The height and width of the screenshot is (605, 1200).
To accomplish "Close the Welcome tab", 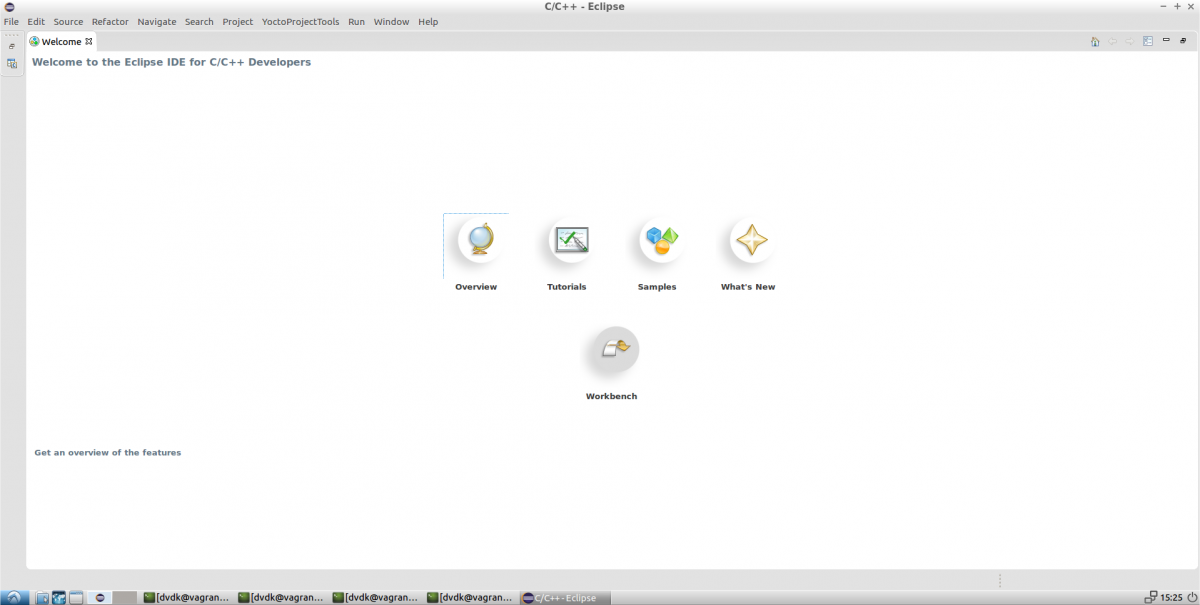I will pyautogui.click(x=89, y=41).
